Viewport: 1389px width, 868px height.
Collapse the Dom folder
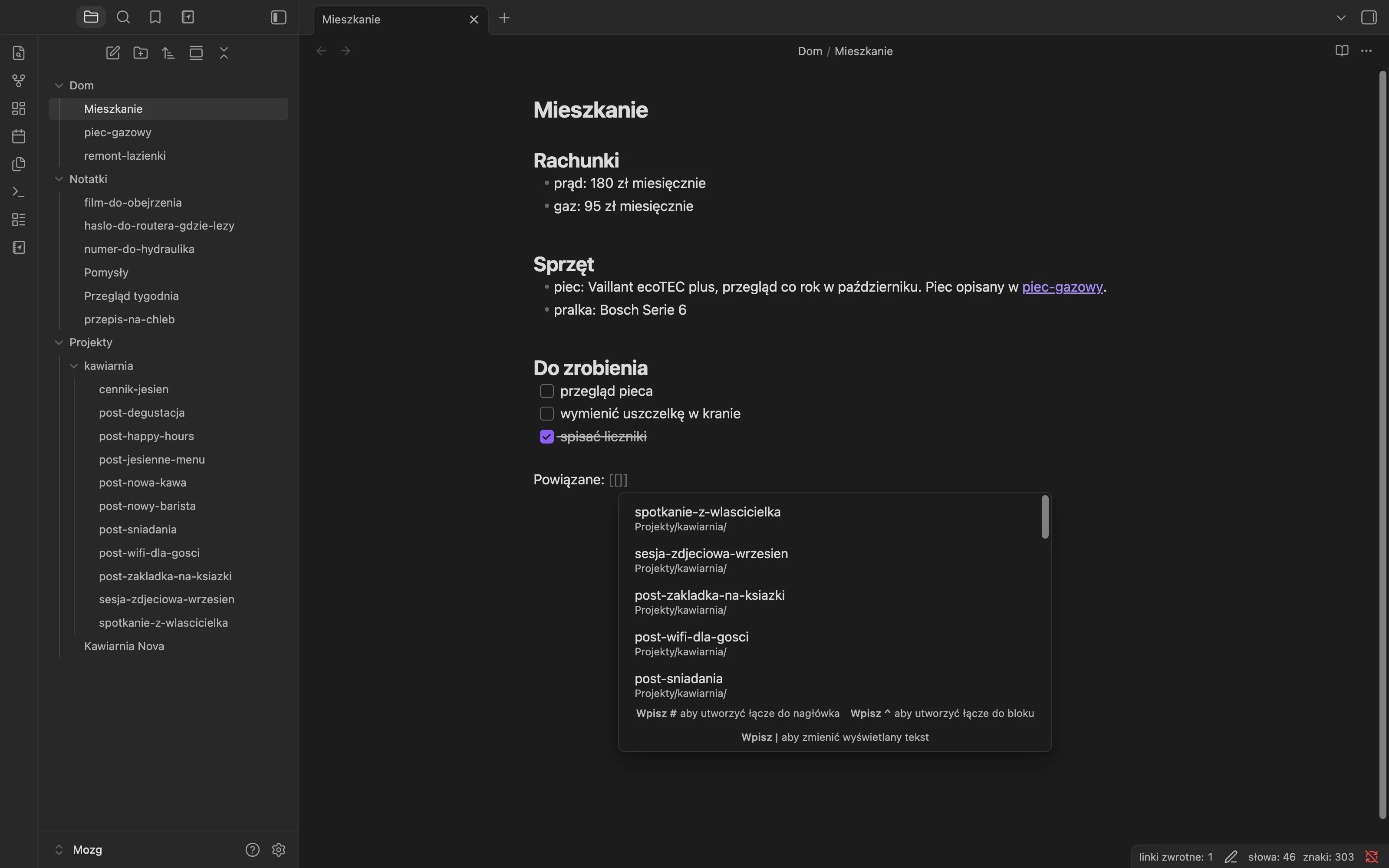pyautogui.click(x=59, y=85)
